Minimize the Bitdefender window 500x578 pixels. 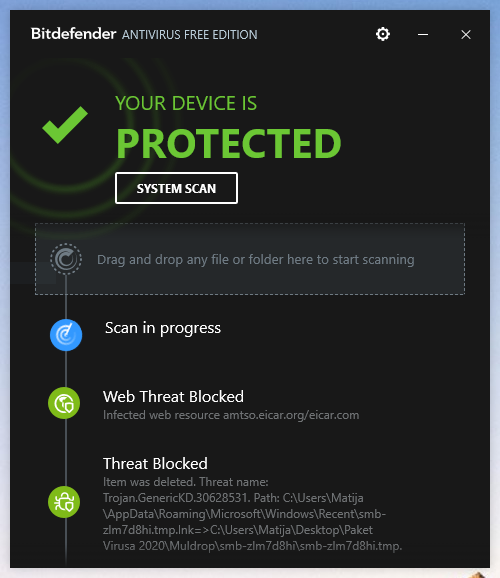coord(423,35)
